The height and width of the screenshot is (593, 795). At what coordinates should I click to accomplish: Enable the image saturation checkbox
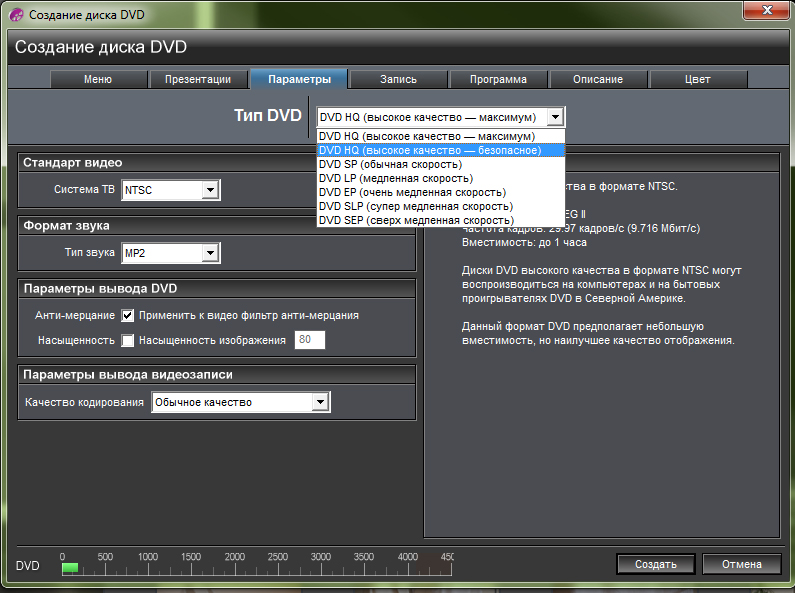coord(128,340)
